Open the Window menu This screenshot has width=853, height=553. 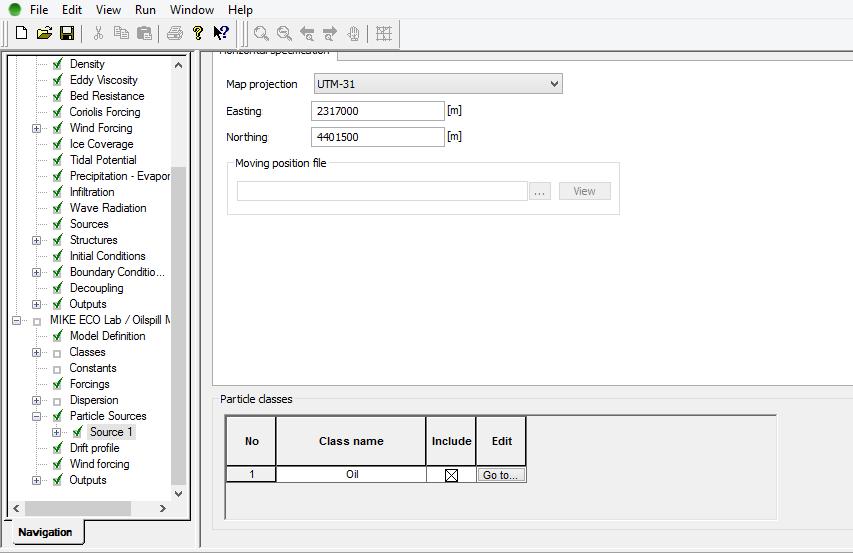pos(191,10)
